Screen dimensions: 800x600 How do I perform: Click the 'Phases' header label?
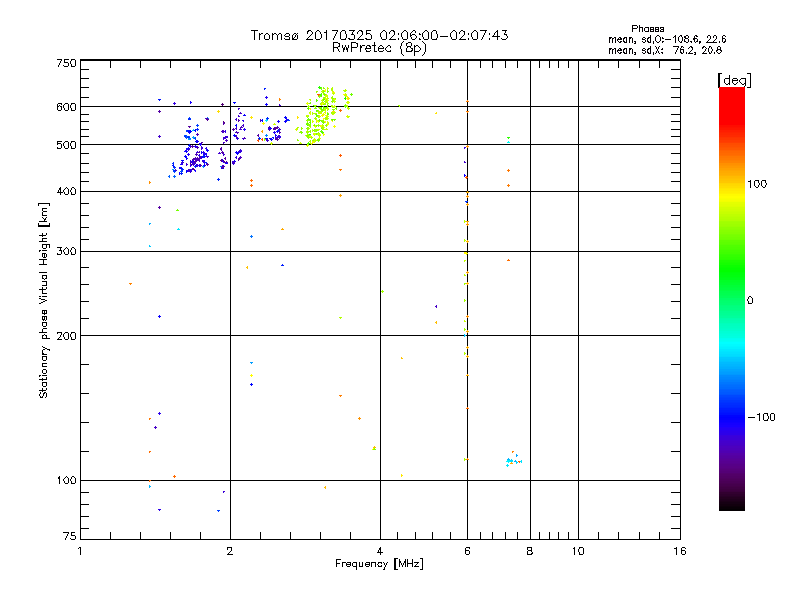tap(647, 29)
